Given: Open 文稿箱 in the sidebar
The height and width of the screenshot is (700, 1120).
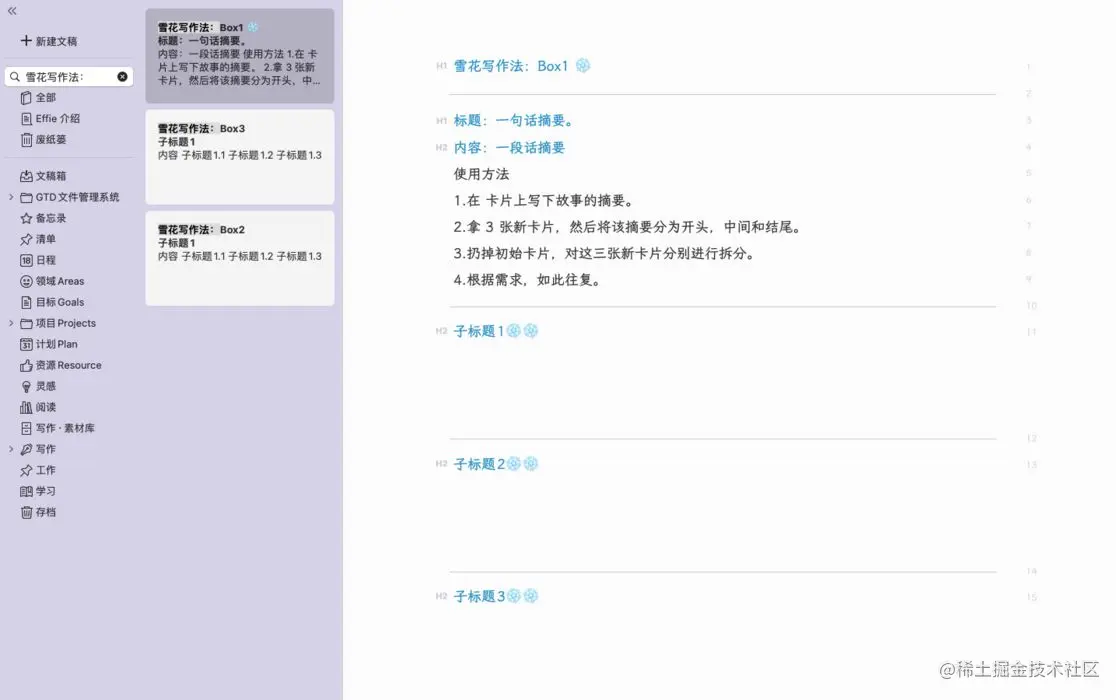Looking at the screenshot, I should tap(51, 176).
